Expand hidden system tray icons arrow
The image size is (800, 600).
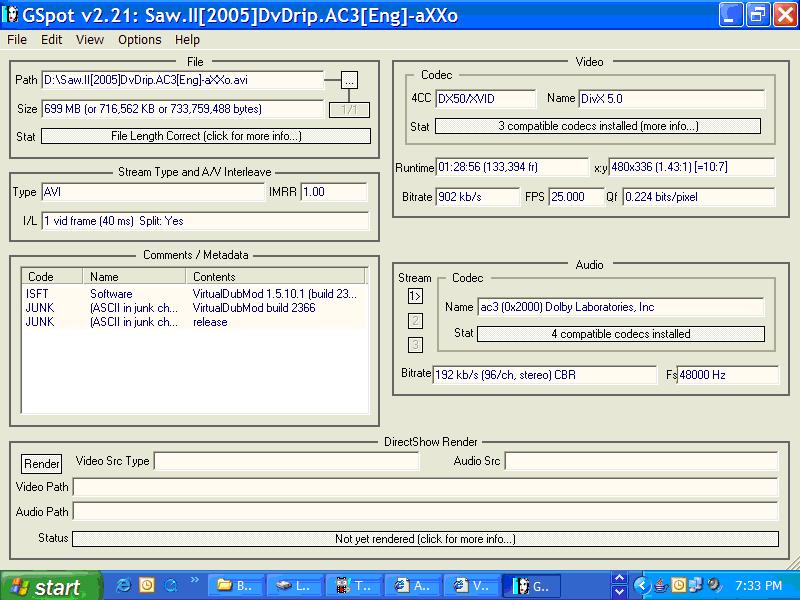pos(641,586)
